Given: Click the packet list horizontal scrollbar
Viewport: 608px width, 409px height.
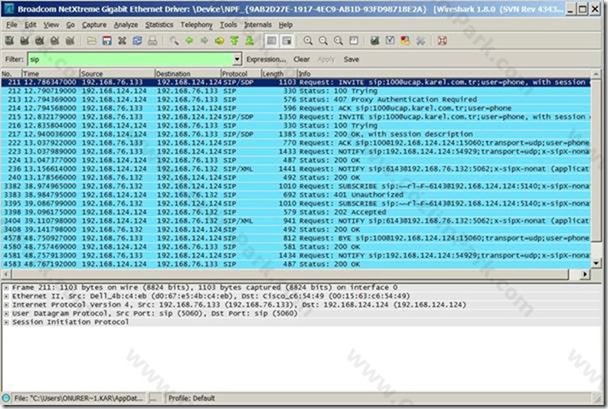Looking at the screenshot, I should 295,274.
